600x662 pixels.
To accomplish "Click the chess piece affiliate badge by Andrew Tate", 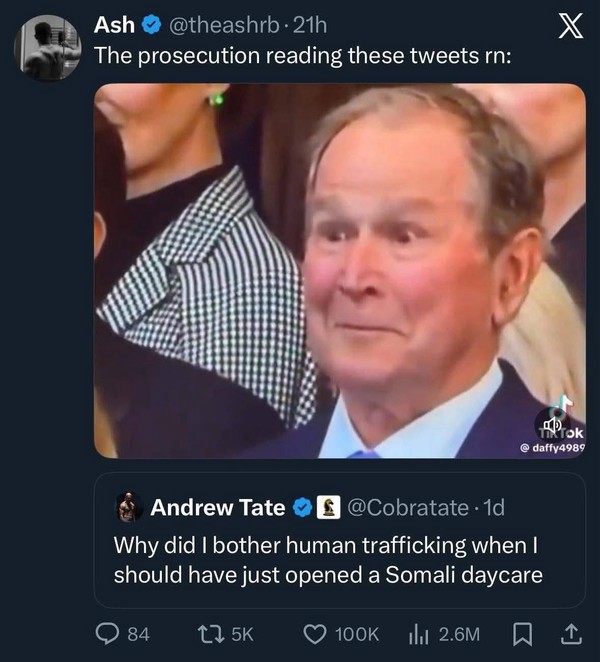I will pos(327,508).
